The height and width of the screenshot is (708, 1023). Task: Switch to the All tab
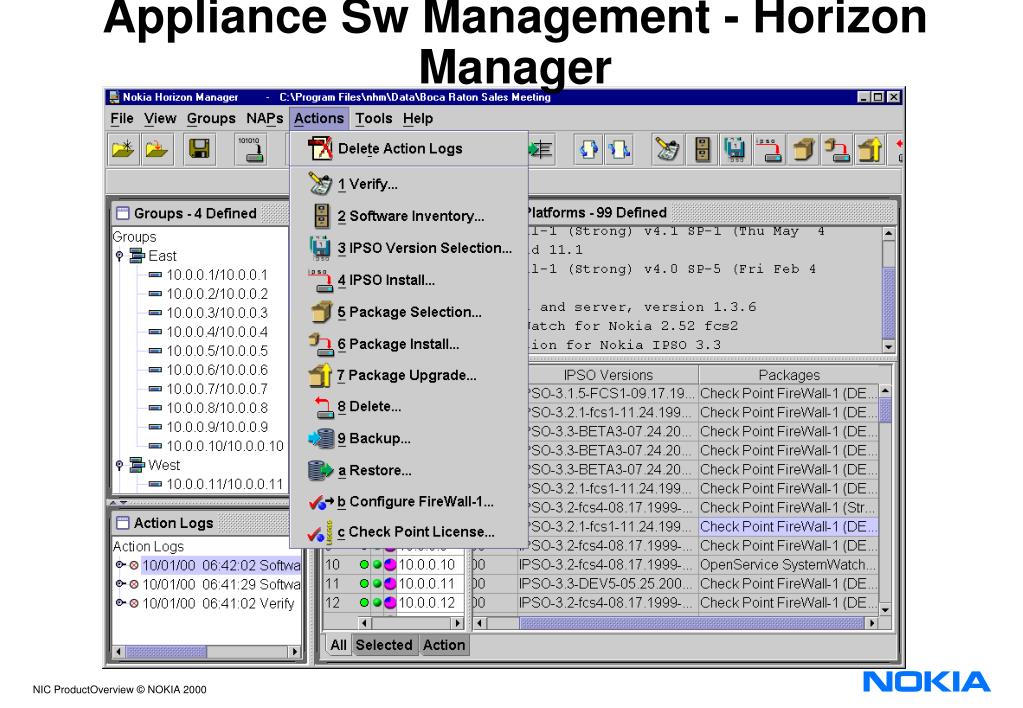click(x=338, y=645)
